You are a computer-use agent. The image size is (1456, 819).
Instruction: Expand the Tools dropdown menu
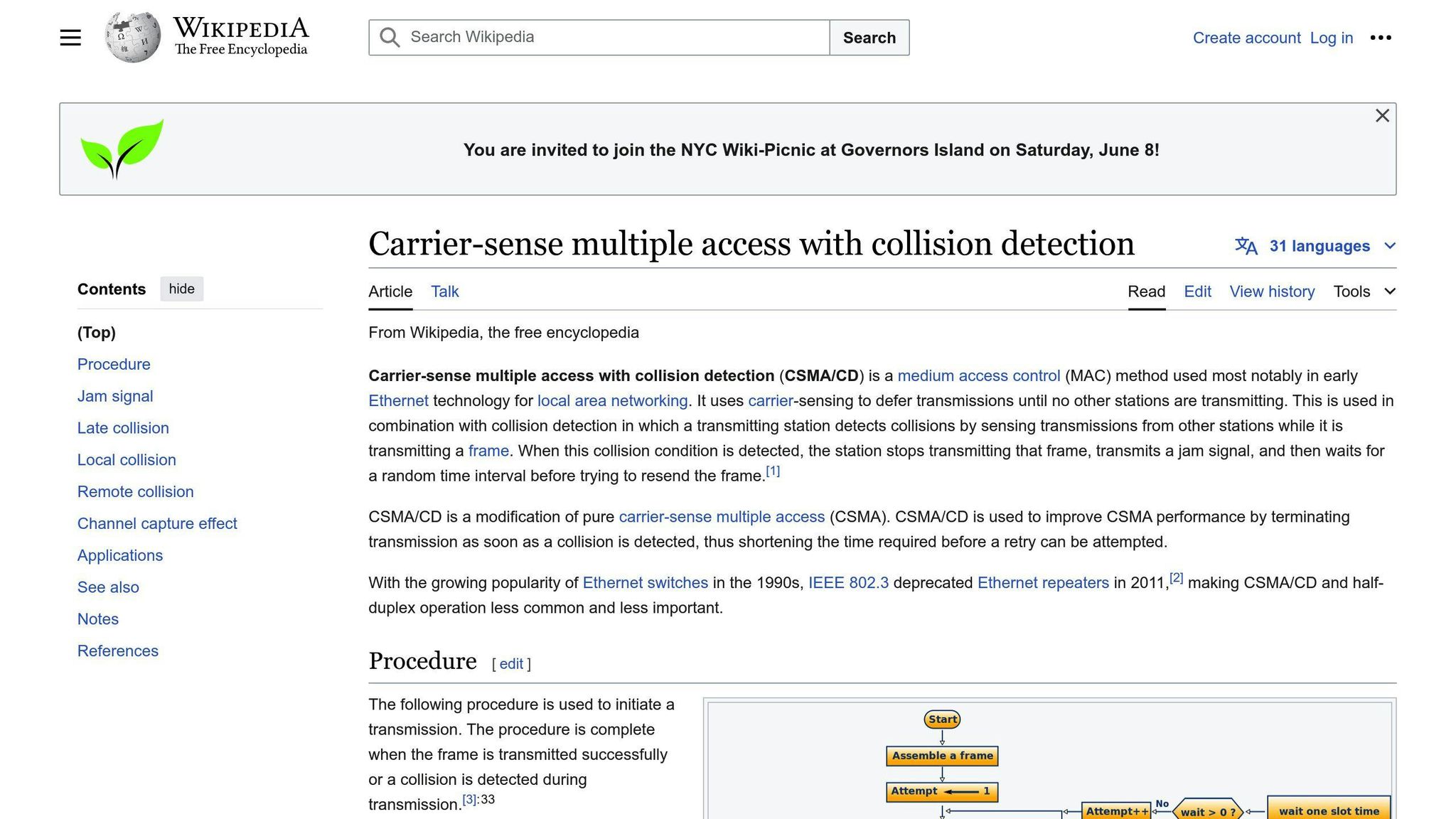(x=1364, y=291)
